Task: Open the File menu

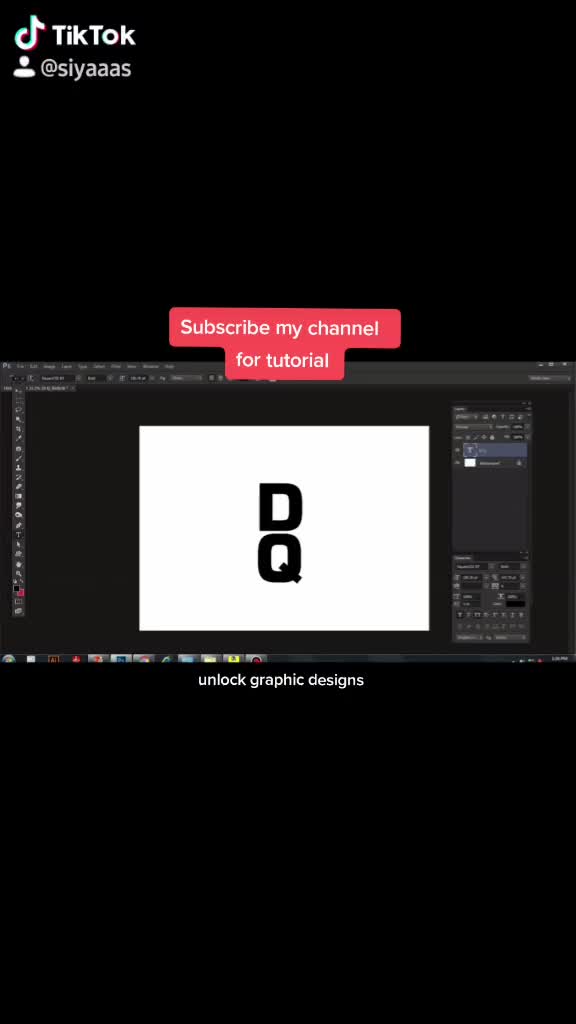Action: 20,366
